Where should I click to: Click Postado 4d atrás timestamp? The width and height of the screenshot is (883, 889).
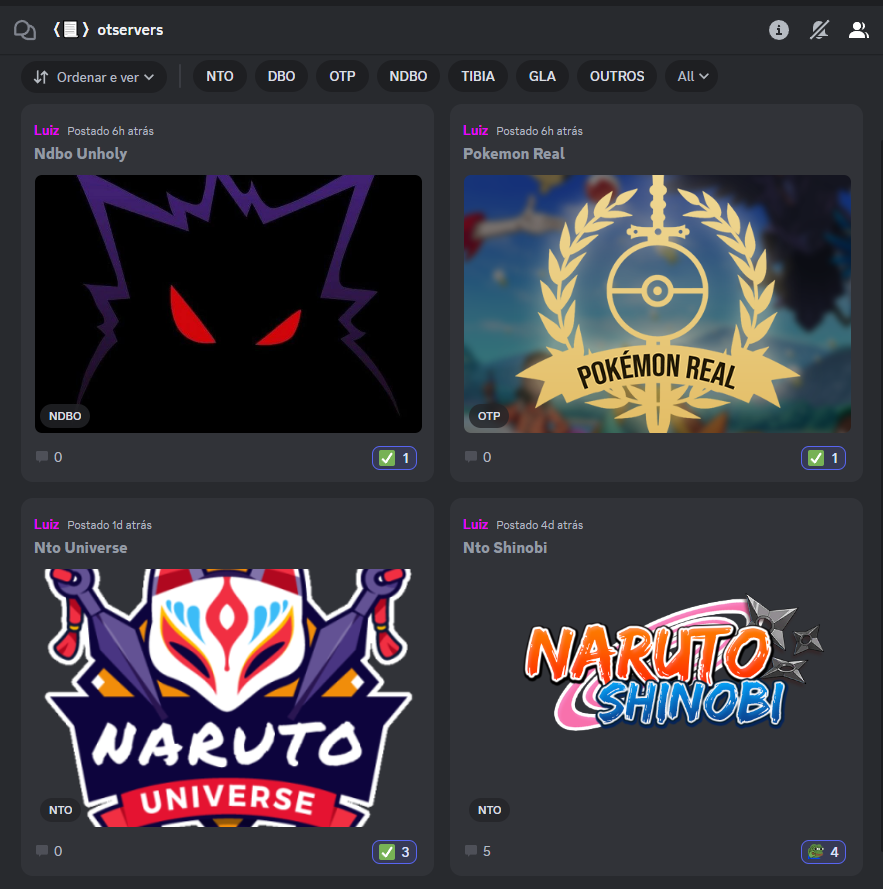point(539,525)
